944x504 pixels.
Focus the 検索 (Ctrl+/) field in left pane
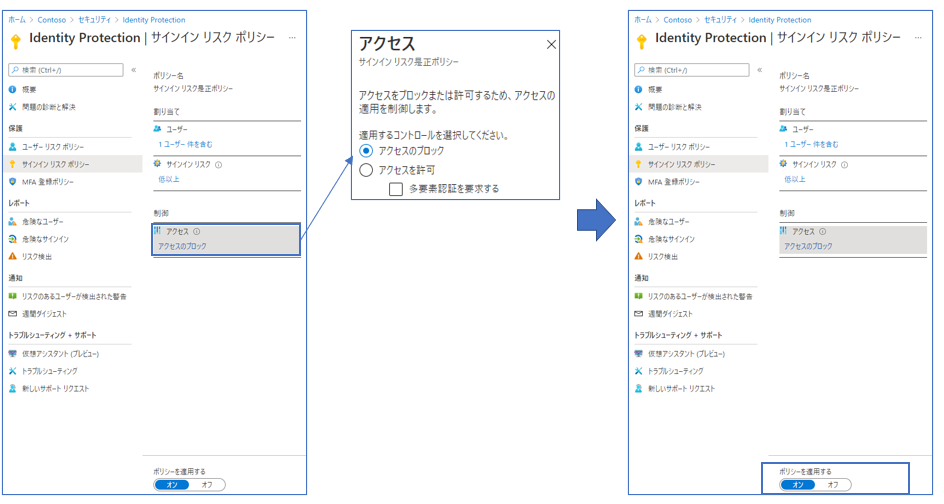(66, 70)
